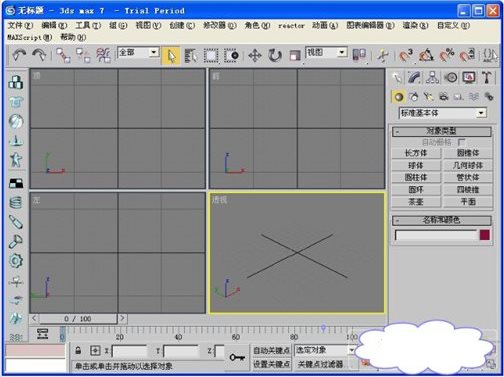
Task: Open the 修改器 menu
Action: click(220, 25)
